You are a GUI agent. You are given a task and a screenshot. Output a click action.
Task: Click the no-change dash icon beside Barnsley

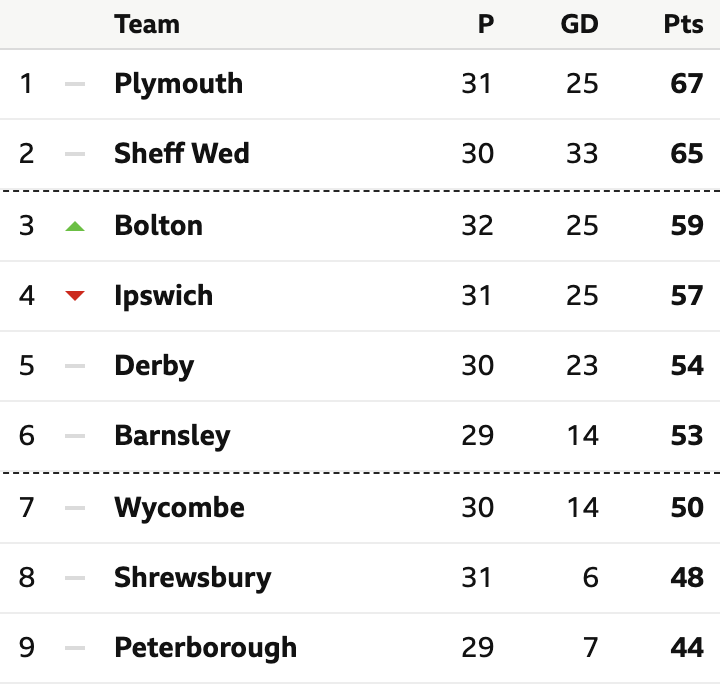pyautogui.click(x=75, y=436)
